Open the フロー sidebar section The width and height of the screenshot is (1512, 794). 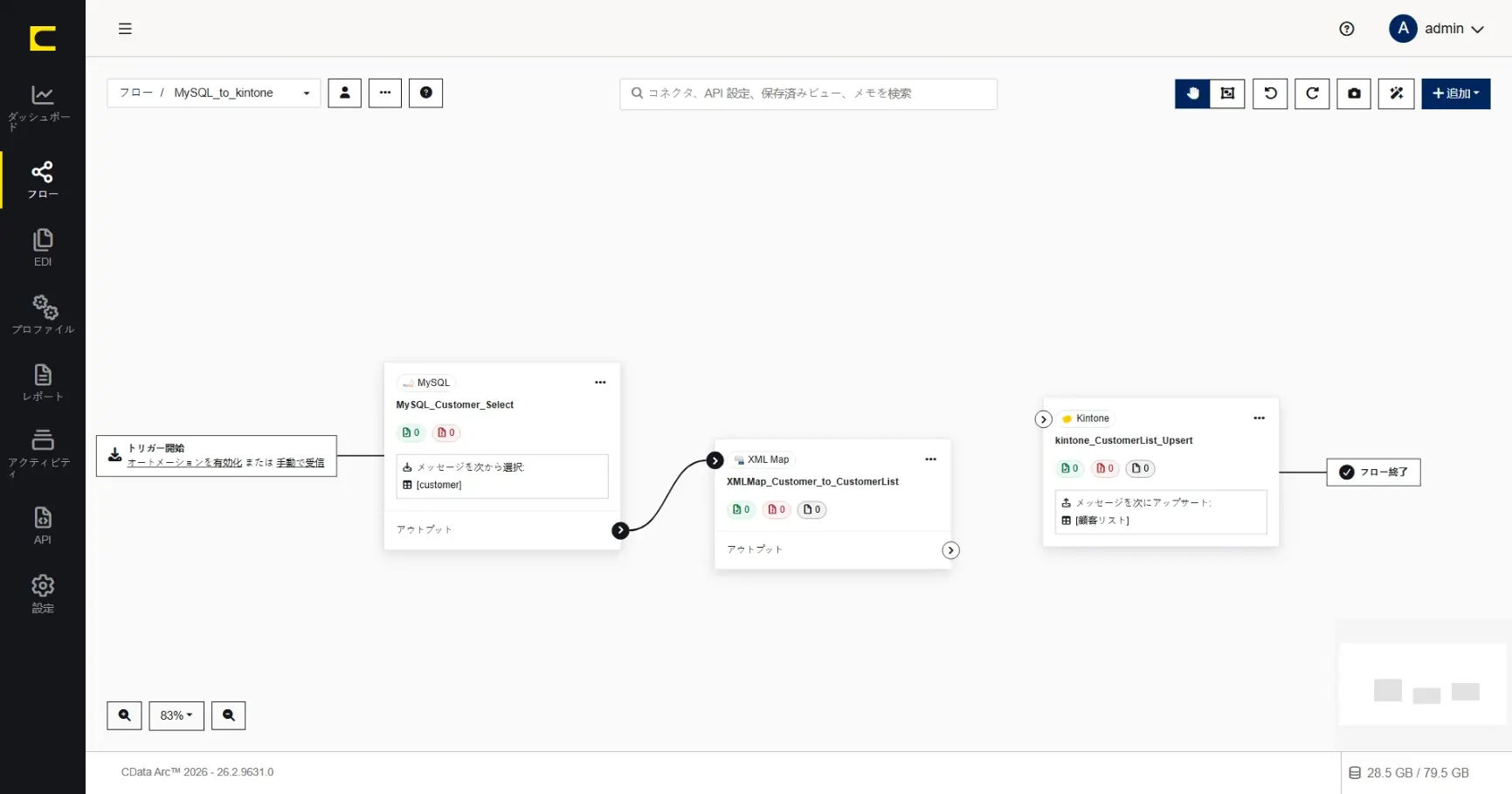tap(42, 180)
